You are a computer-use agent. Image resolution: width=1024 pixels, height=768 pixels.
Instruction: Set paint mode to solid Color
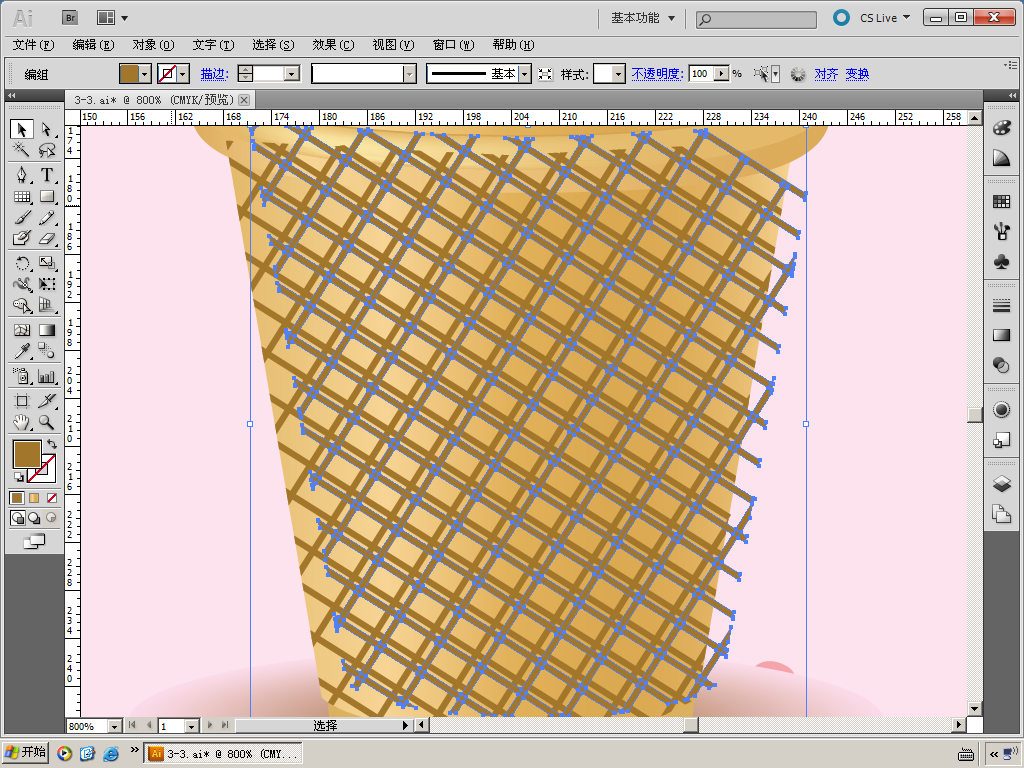17,498
